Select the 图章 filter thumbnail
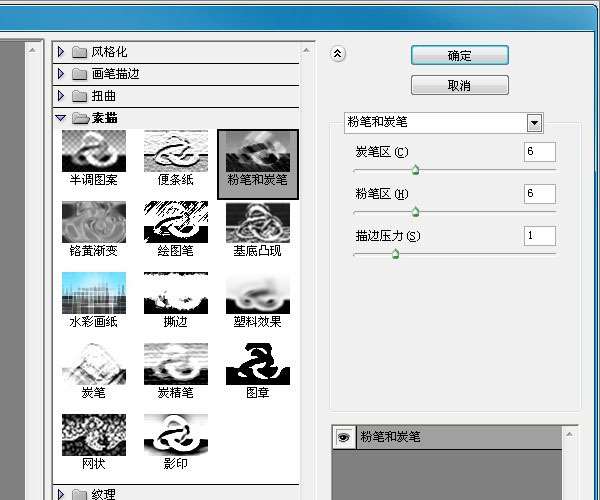 (x=258, y=364)
